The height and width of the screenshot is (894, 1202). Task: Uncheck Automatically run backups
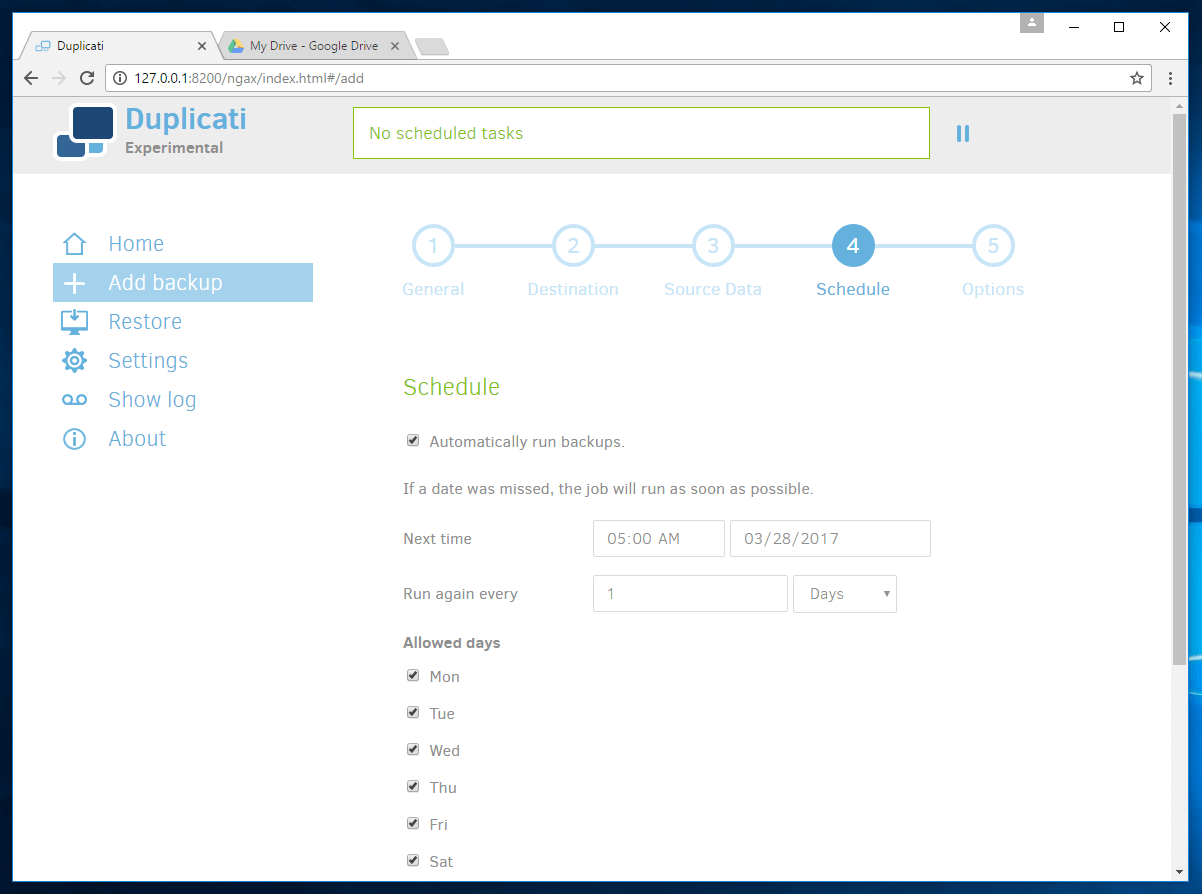coord(413,441)
